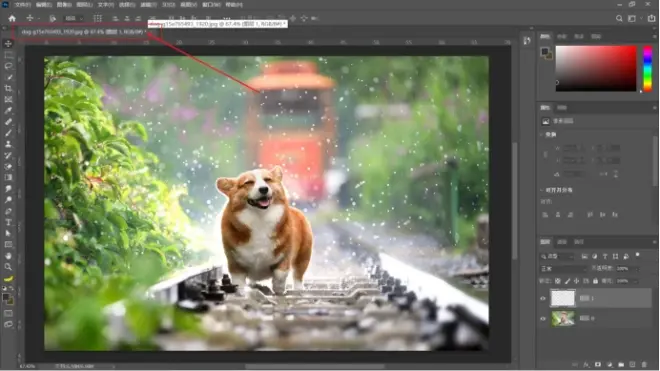Toggle lock transparent pixels
The width and height of the screenshot is (660, 371).
(558, 281)
